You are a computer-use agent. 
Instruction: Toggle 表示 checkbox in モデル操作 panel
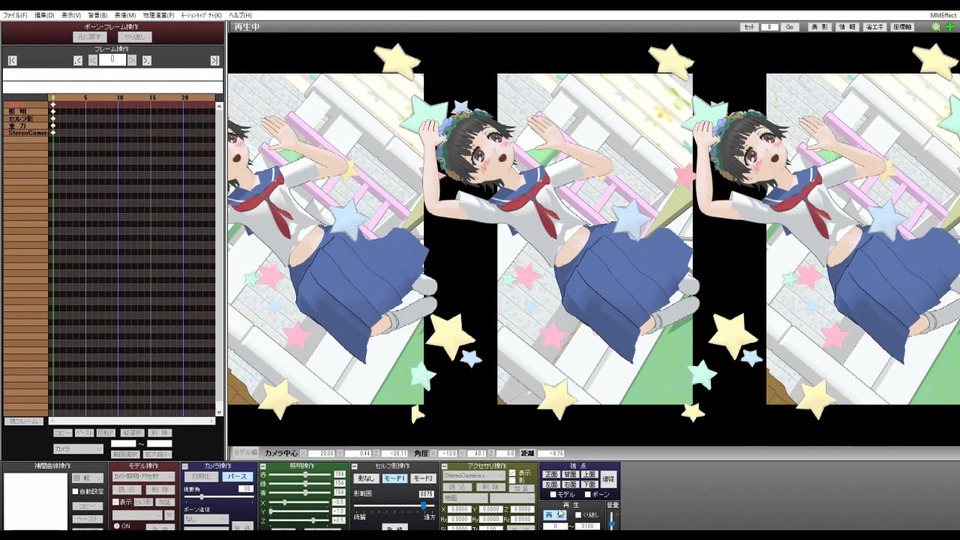(x=116, y=502)
